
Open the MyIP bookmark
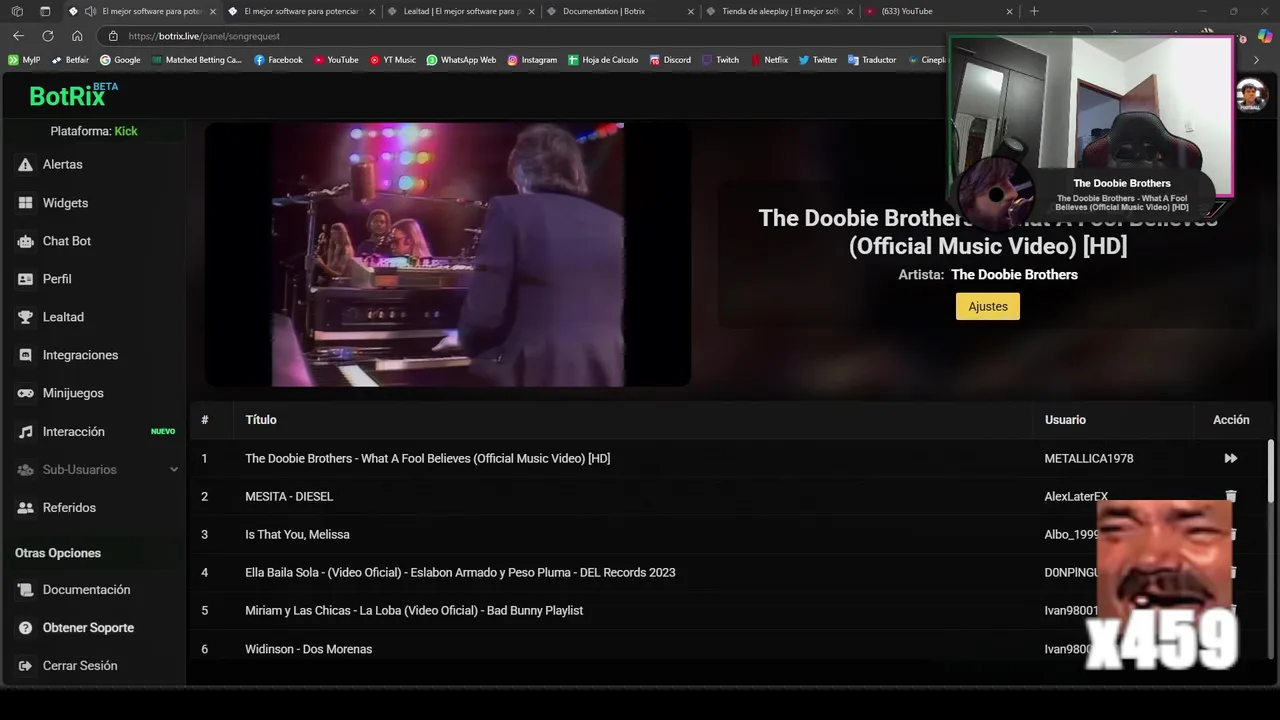[x=24, y=60]
